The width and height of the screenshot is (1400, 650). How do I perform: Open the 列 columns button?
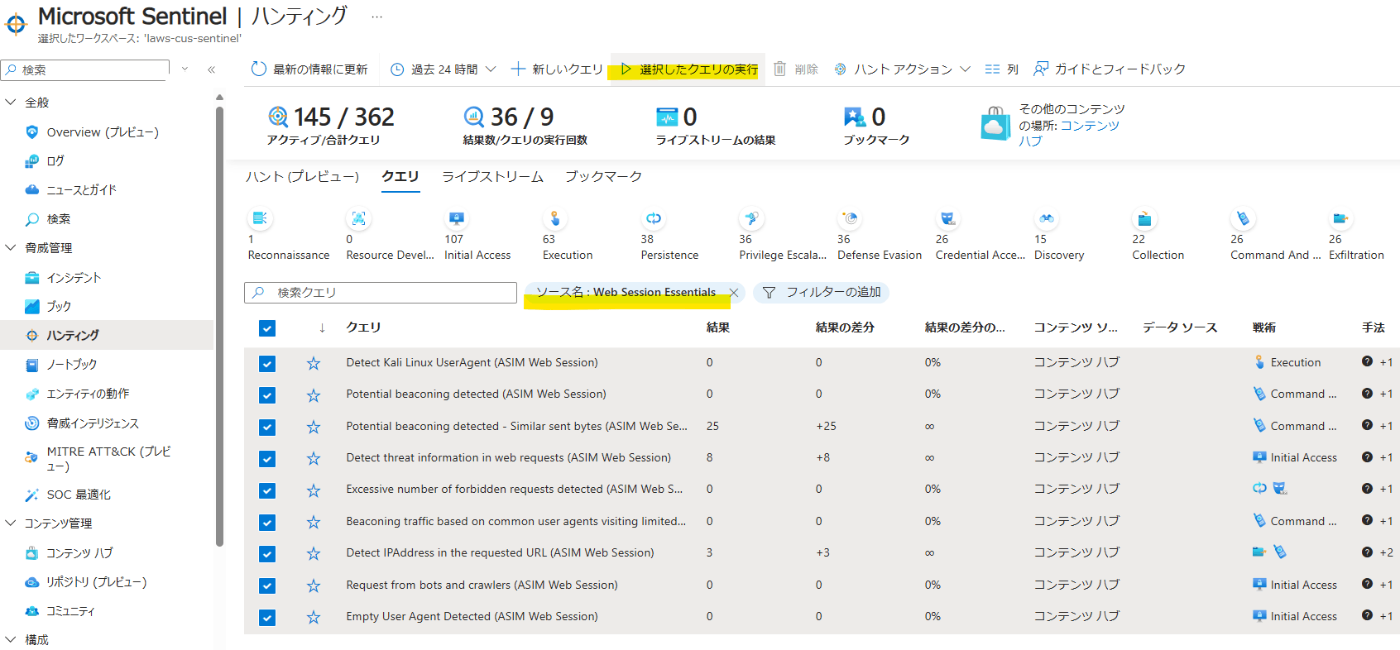coord(1001,69)
